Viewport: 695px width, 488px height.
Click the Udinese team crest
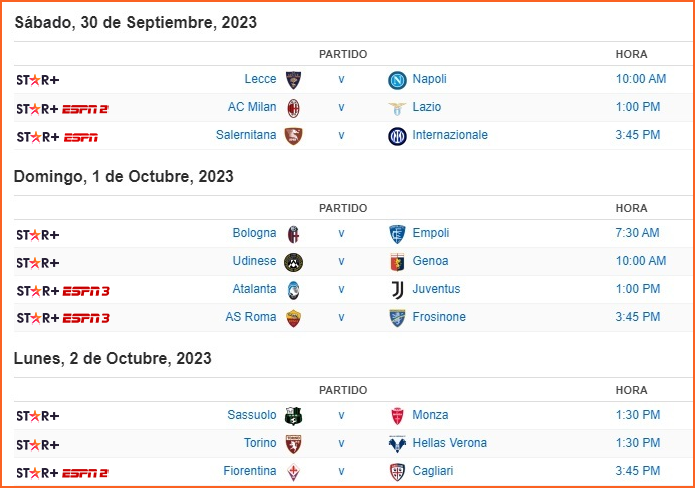click(x=293, y=262)
